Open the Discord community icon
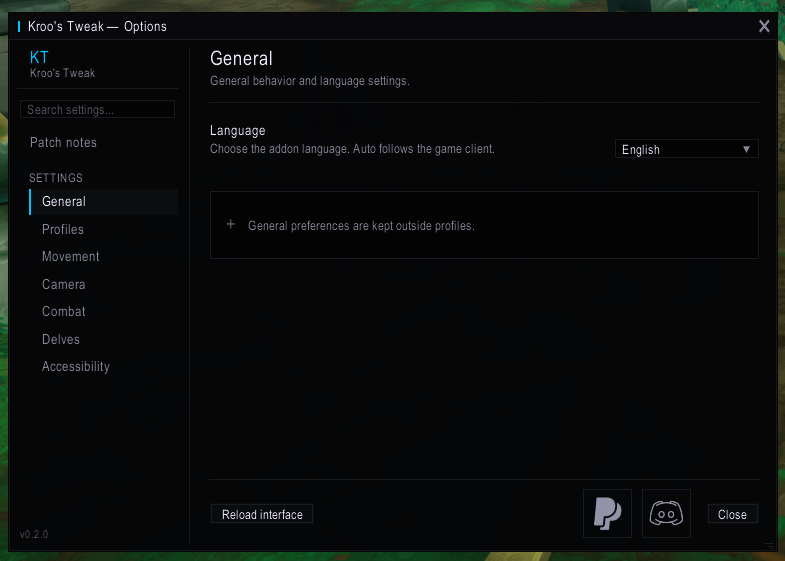The image size is (785, 561). 666,513
